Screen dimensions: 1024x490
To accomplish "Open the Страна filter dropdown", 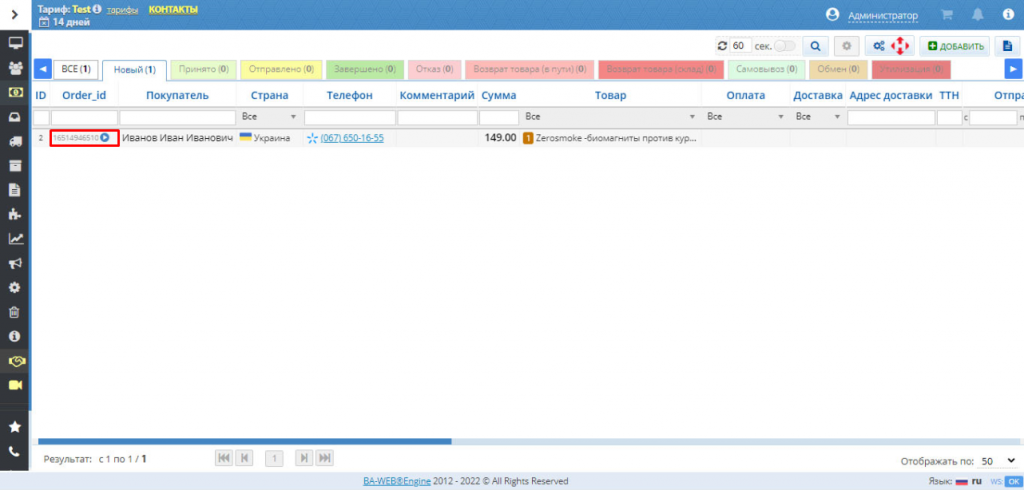I will click(269, 117).
